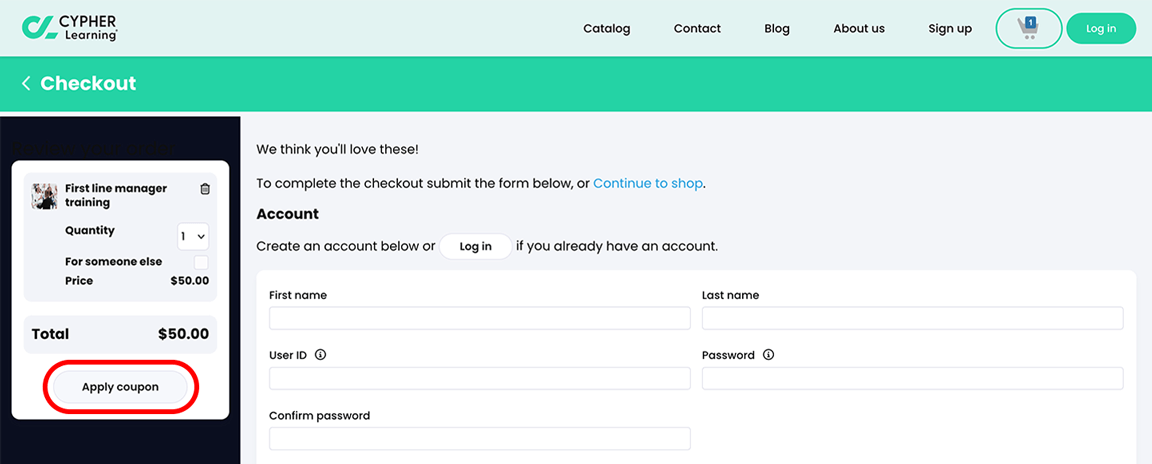Click the Total $50.00 amount
Viewport: 1152px width, 464px height.
(183, 334)
